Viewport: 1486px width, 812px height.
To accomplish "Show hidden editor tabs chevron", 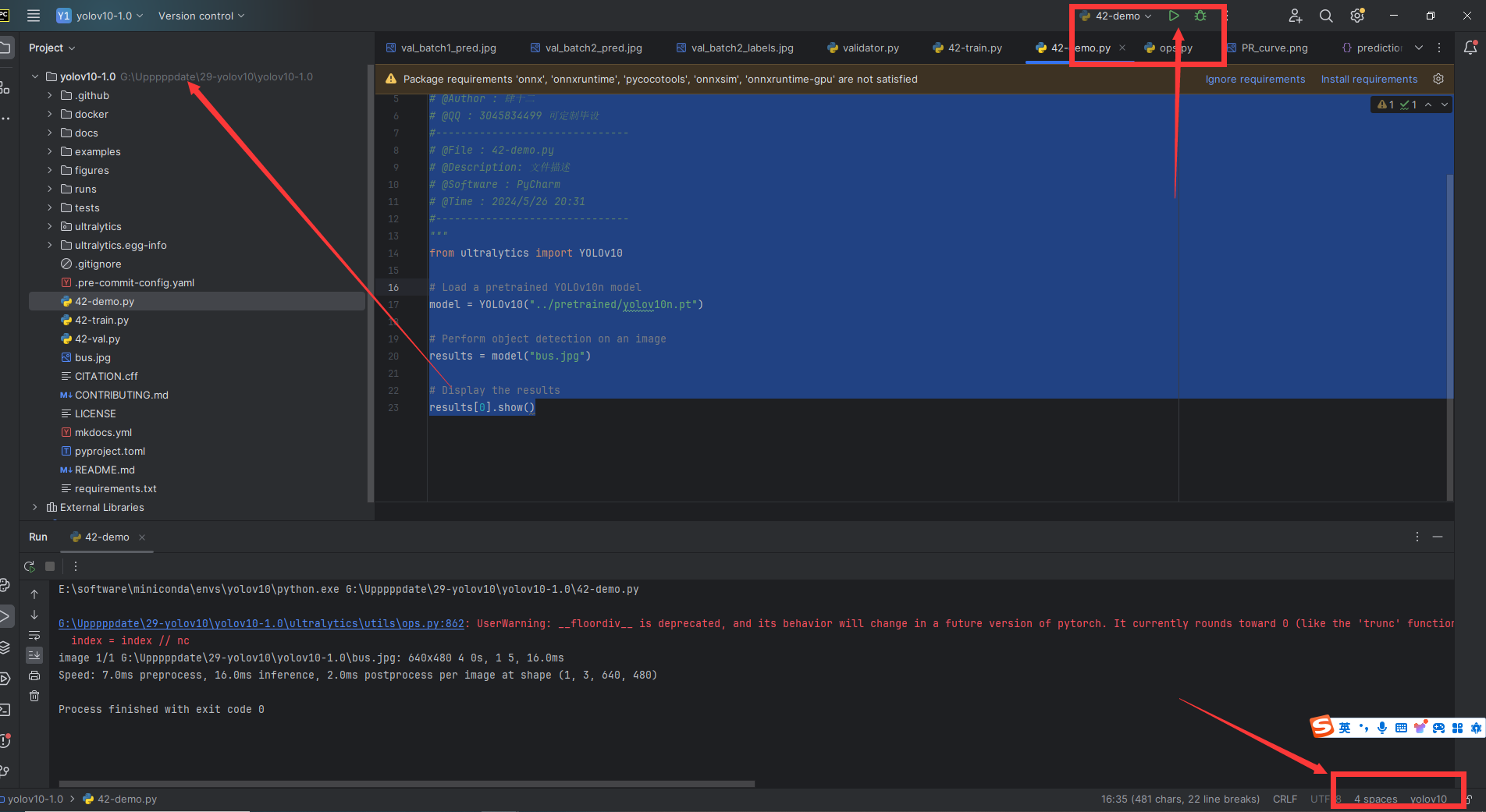I will point(1418,48).
